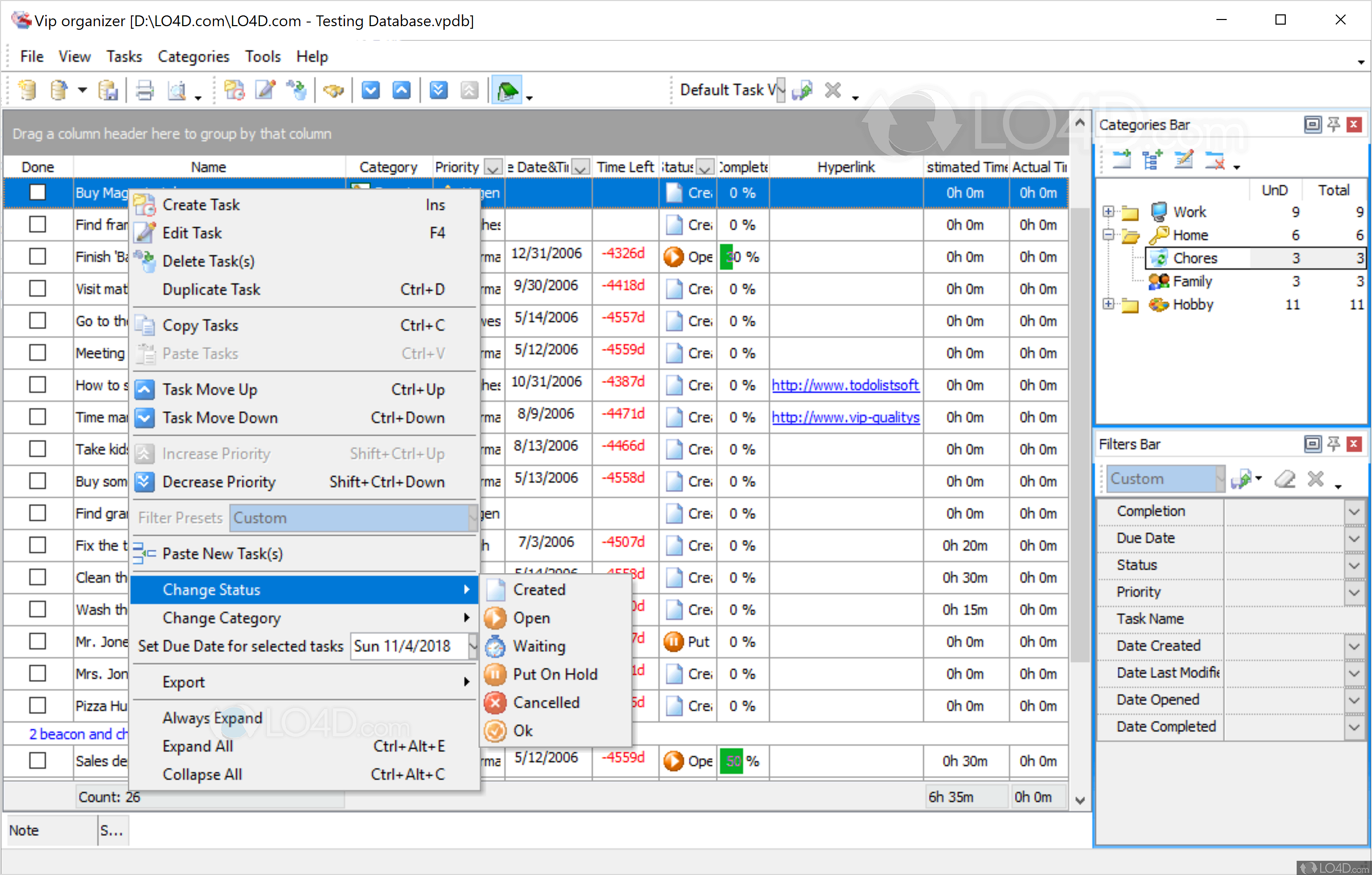Click the Edit Task toolbar pencil icon
This screenshot has height=875, width=1372.
pyautogui.click(x=265, y=90)
